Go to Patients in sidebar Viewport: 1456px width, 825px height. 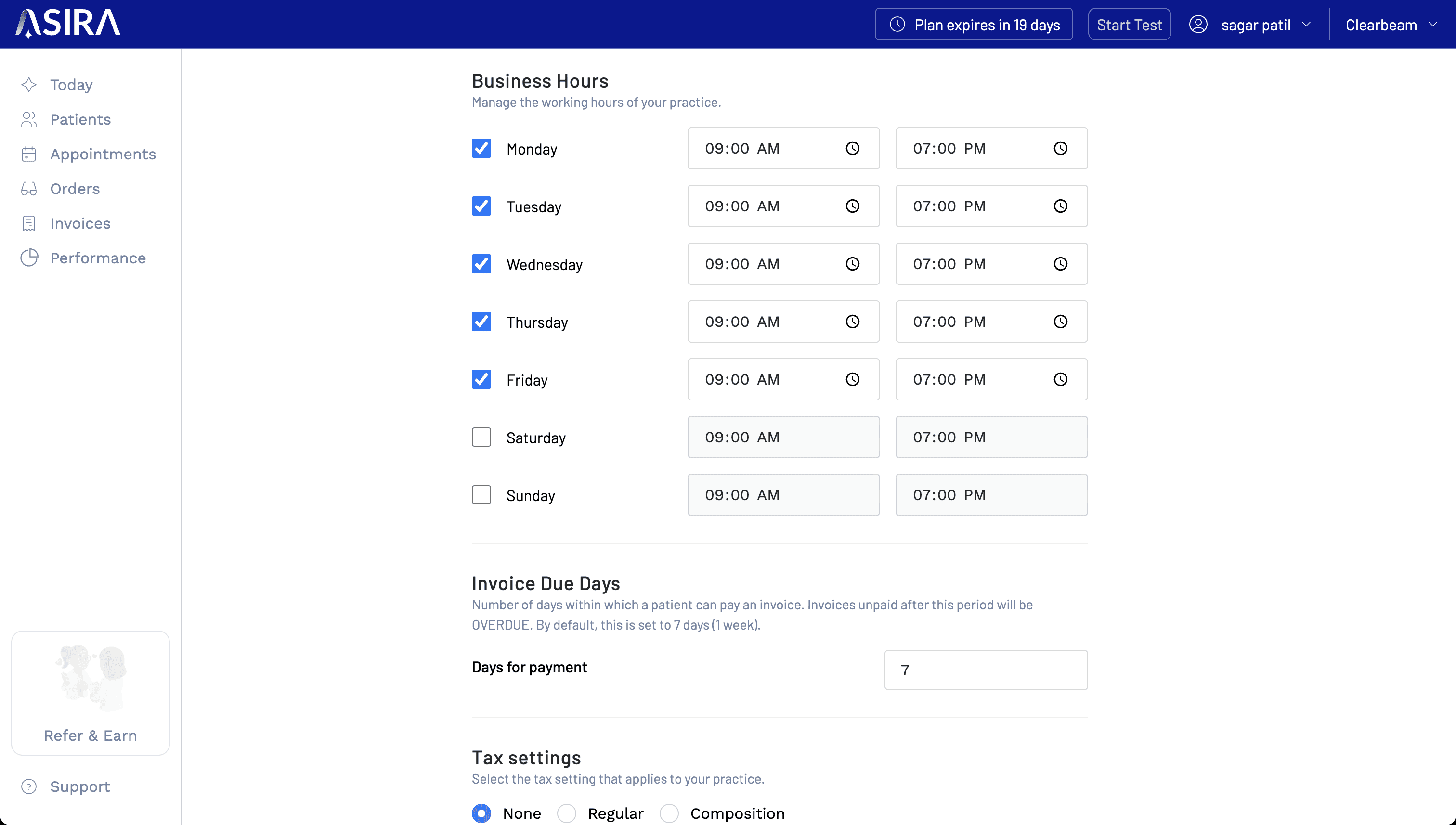tap(80, 119)
